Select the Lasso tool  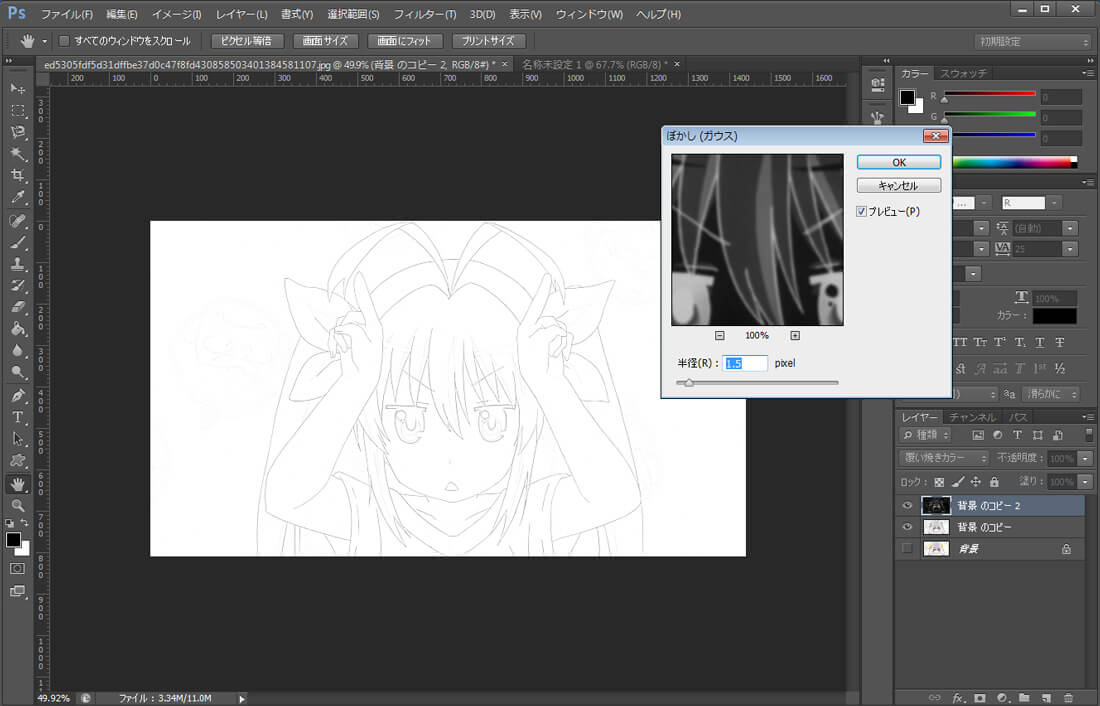click(x=18, y=132)
